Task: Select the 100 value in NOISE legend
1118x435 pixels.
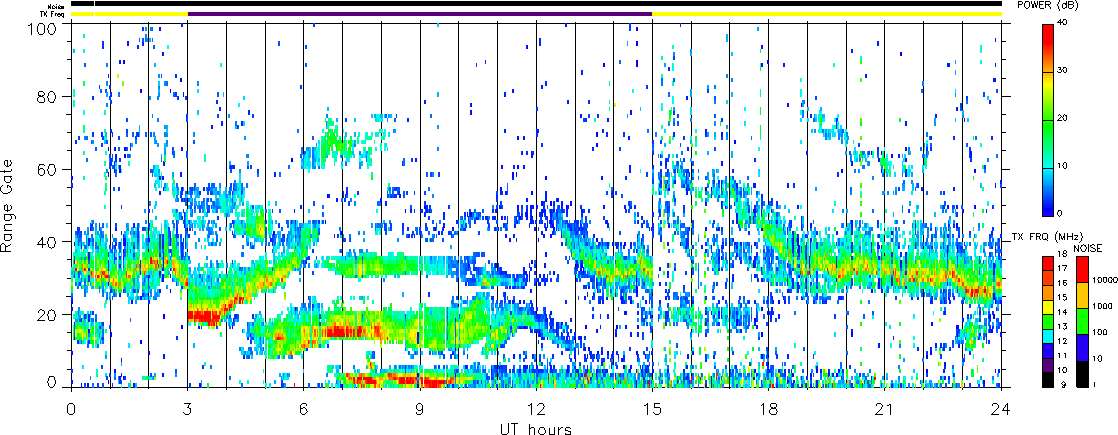Action: [x=1101, y=333]
